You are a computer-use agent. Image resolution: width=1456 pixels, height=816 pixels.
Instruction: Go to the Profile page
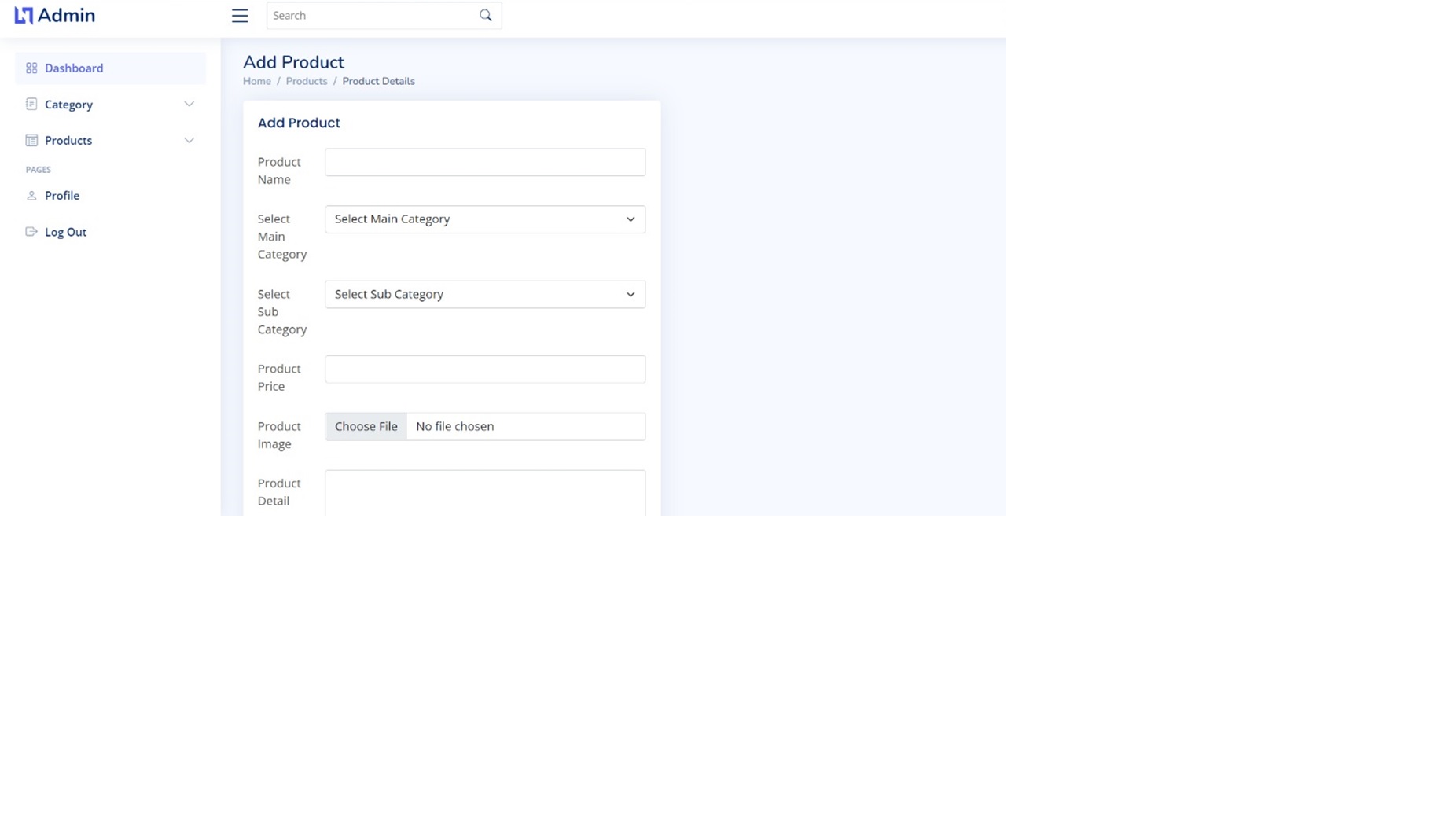point(110,196)
